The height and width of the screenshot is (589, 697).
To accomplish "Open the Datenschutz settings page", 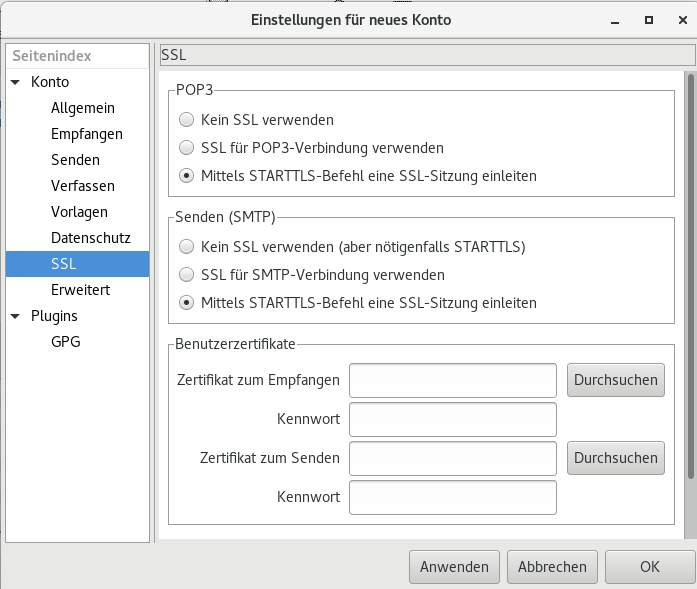I will (91, 238).
